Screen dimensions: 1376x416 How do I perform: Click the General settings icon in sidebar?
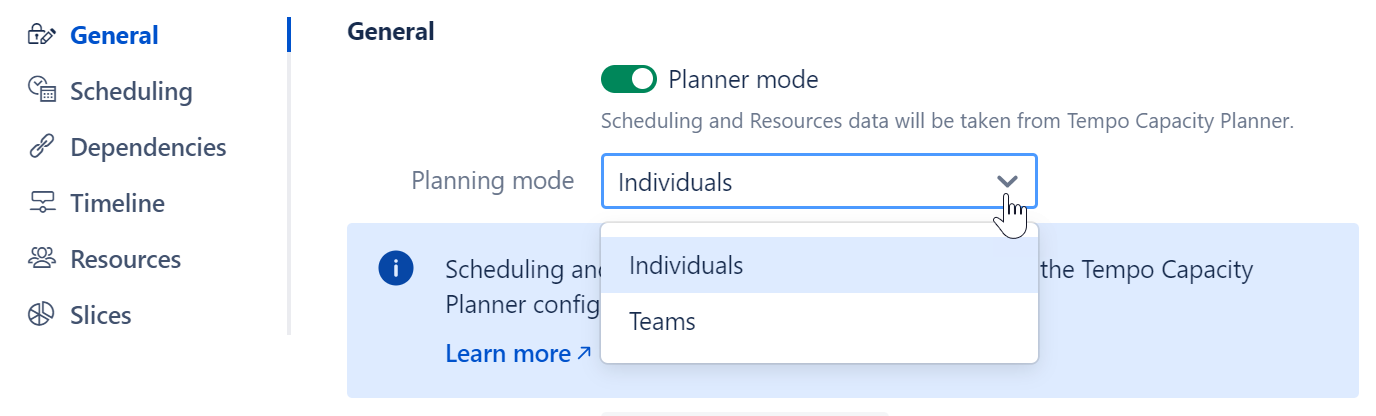click(x=41, y=35)
